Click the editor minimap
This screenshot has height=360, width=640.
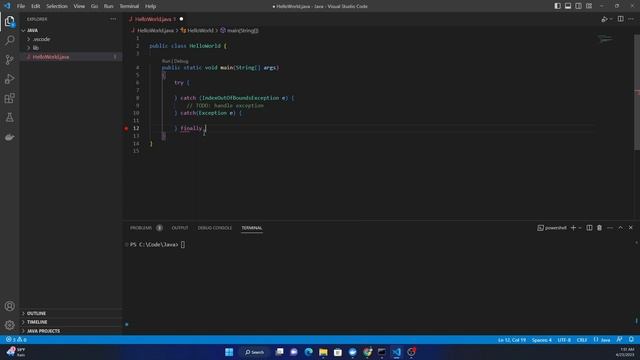pyautogui.click(x=605, y=39)
